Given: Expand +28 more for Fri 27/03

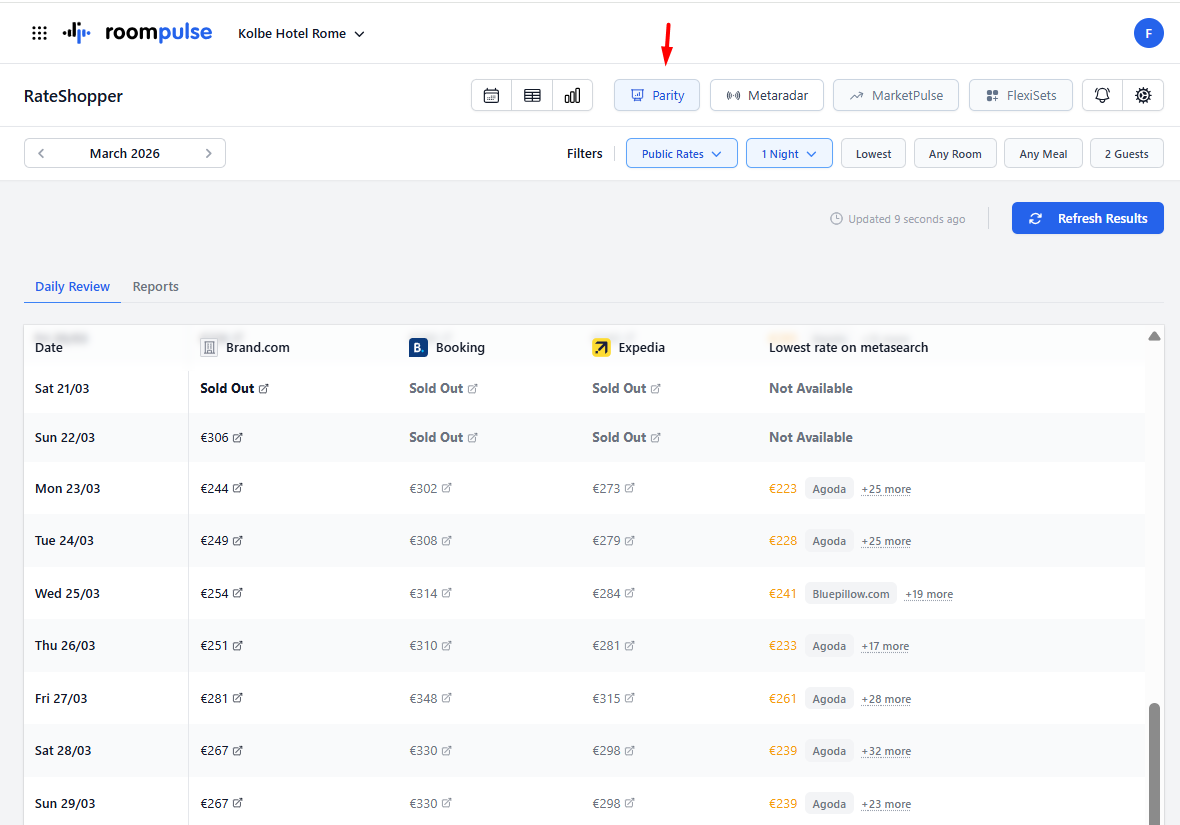Looking at the screenshot, I should point(886,699).
